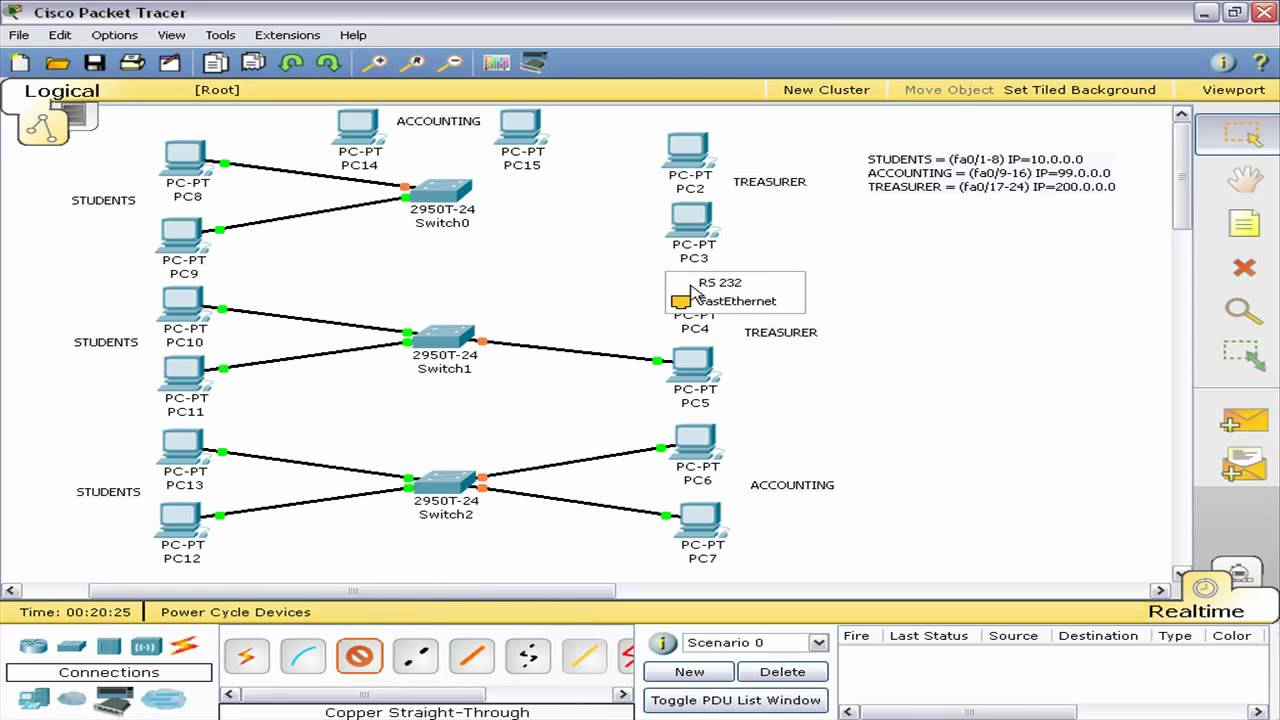The image size is (1280, 720).
Task: Select FastEthernet in the PC4 popup
Action: click(x=736, y=301)
